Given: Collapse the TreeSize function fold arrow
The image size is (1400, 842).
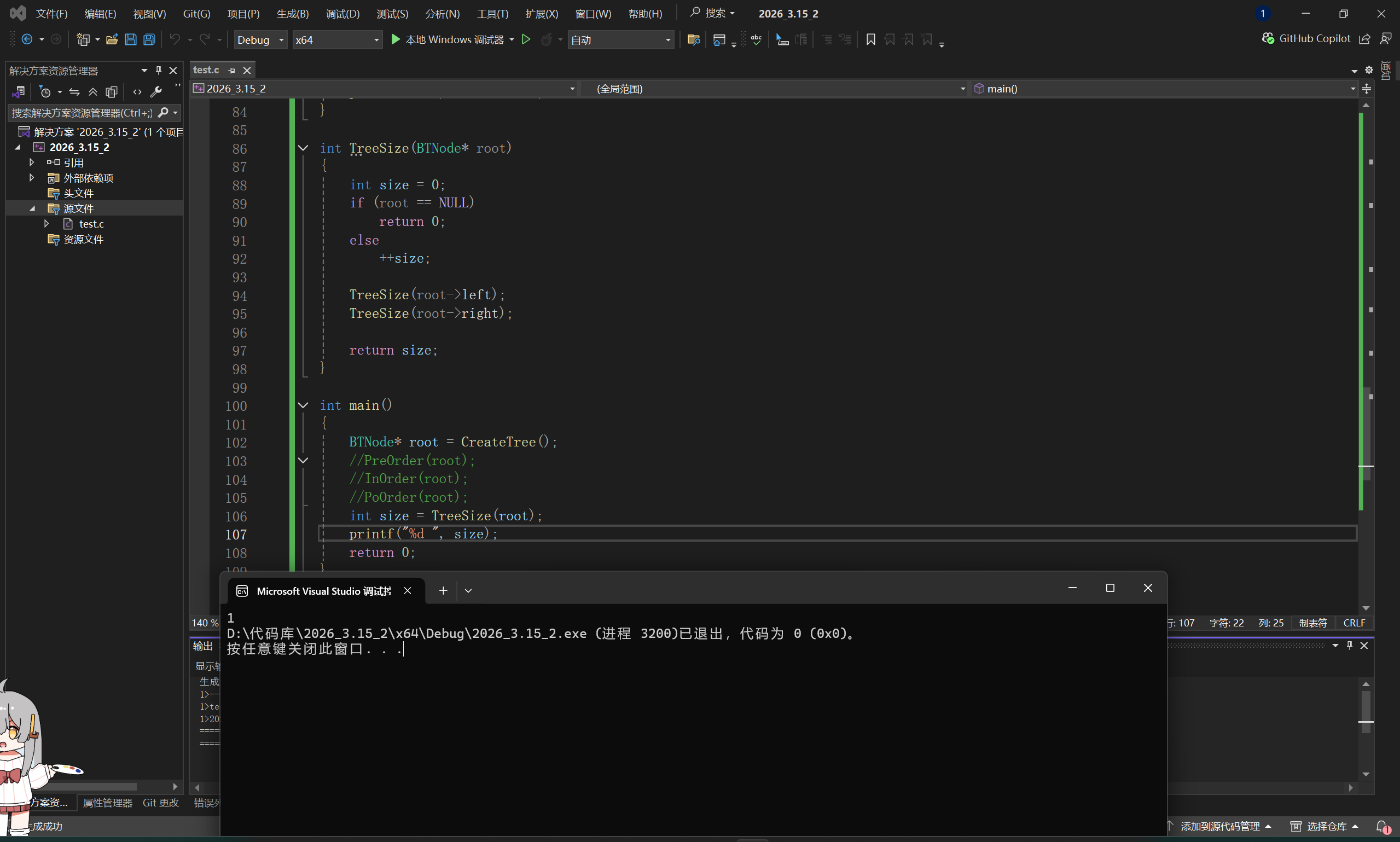Looking at the screenshot, I should (303, 148).
